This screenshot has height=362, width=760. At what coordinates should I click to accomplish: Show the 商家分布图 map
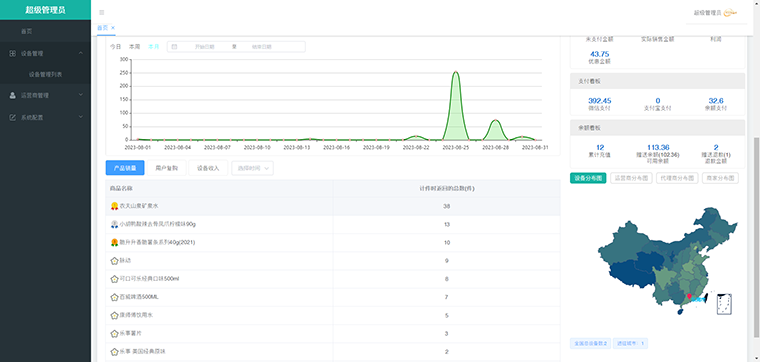(x=720, y=178)
